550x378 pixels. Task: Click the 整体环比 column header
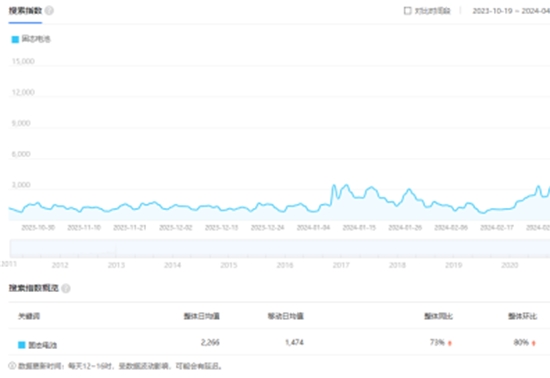(x=522, y=316)
